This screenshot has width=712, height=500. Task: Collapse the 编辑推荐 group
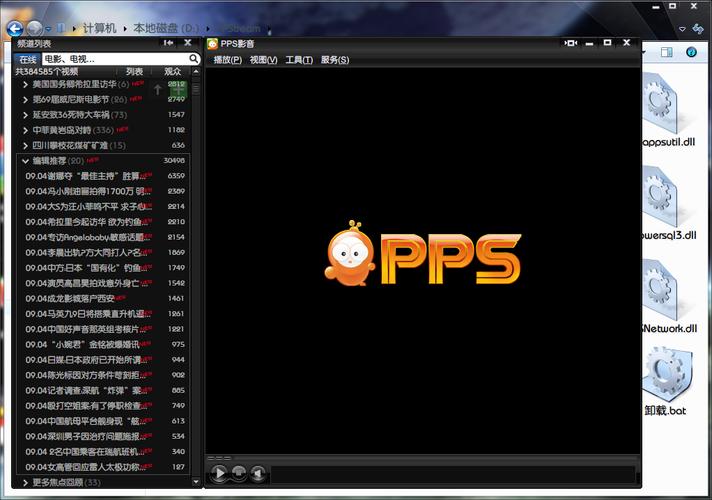[x=25, y=161]
